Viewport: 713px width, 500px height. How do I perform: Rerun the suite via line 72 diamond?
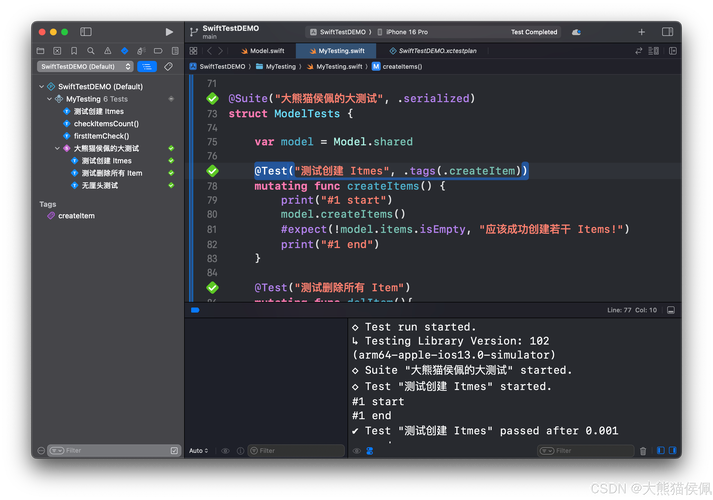[x=212, y=98]
